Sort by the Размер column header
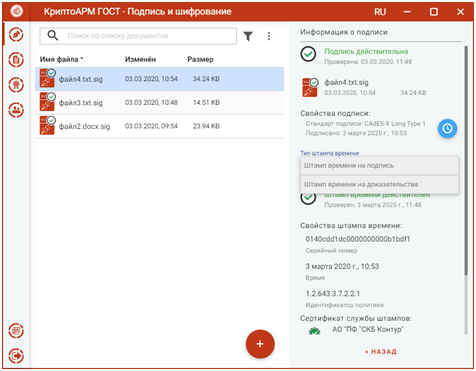The width and height of the screenshot is (476, 371). 200,59
